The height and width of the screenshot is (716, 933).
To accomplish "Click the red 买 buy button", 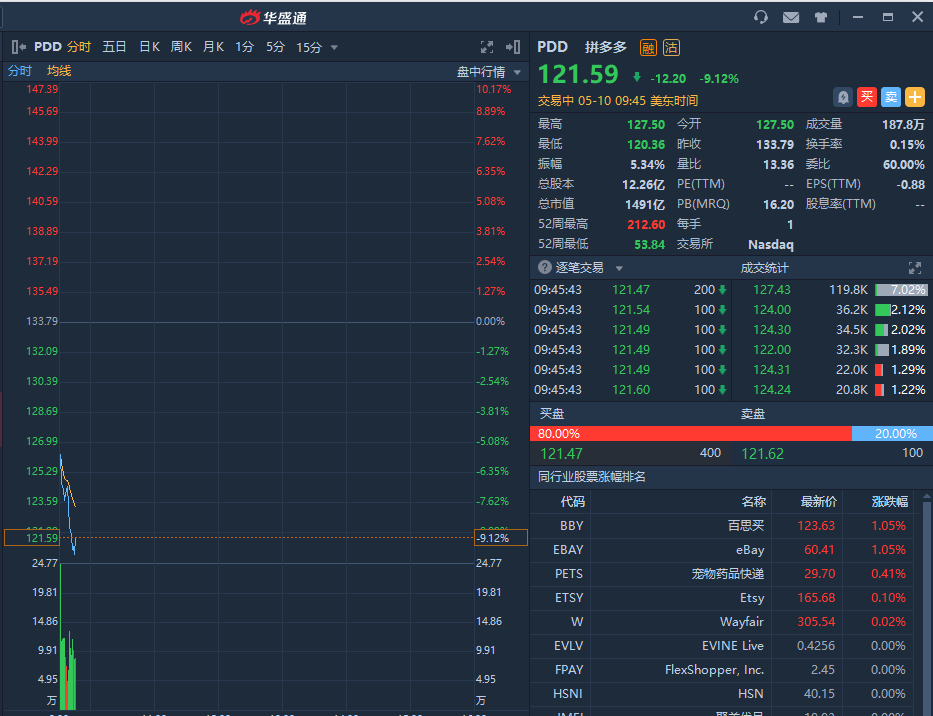I will (867, 97).
